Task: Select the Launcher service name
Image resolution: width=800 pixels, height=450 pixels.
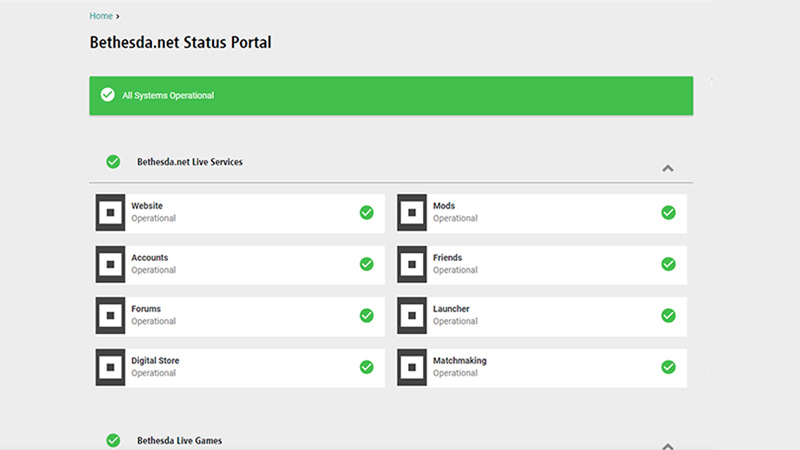Action: [451, 309]
